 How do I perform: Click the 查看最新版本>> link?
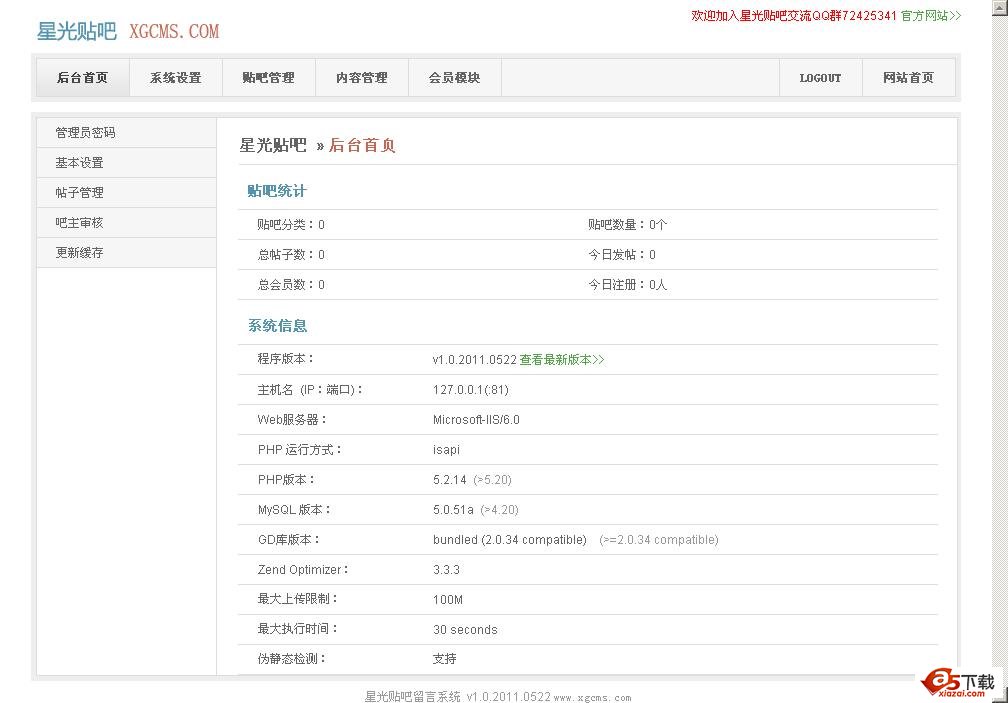coord(562,360)
